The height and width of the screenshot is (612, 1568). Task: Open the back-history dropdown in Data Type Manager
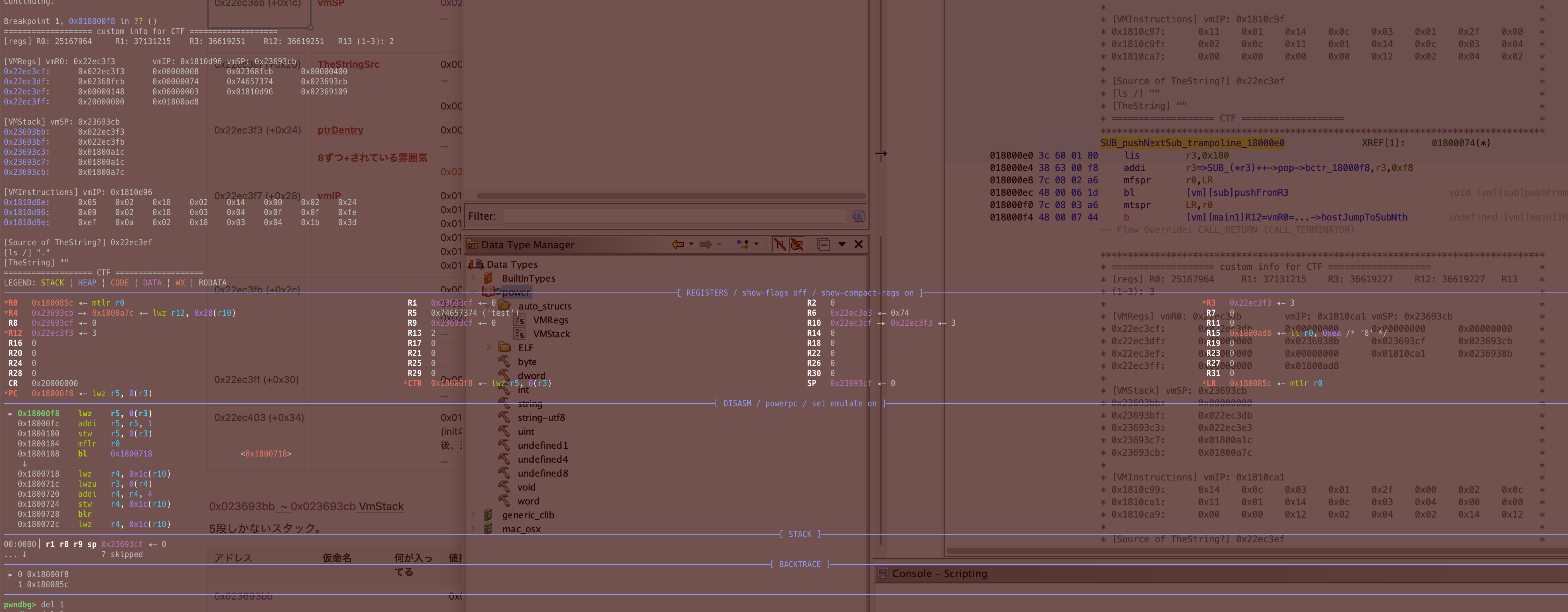tap(691, 244)
